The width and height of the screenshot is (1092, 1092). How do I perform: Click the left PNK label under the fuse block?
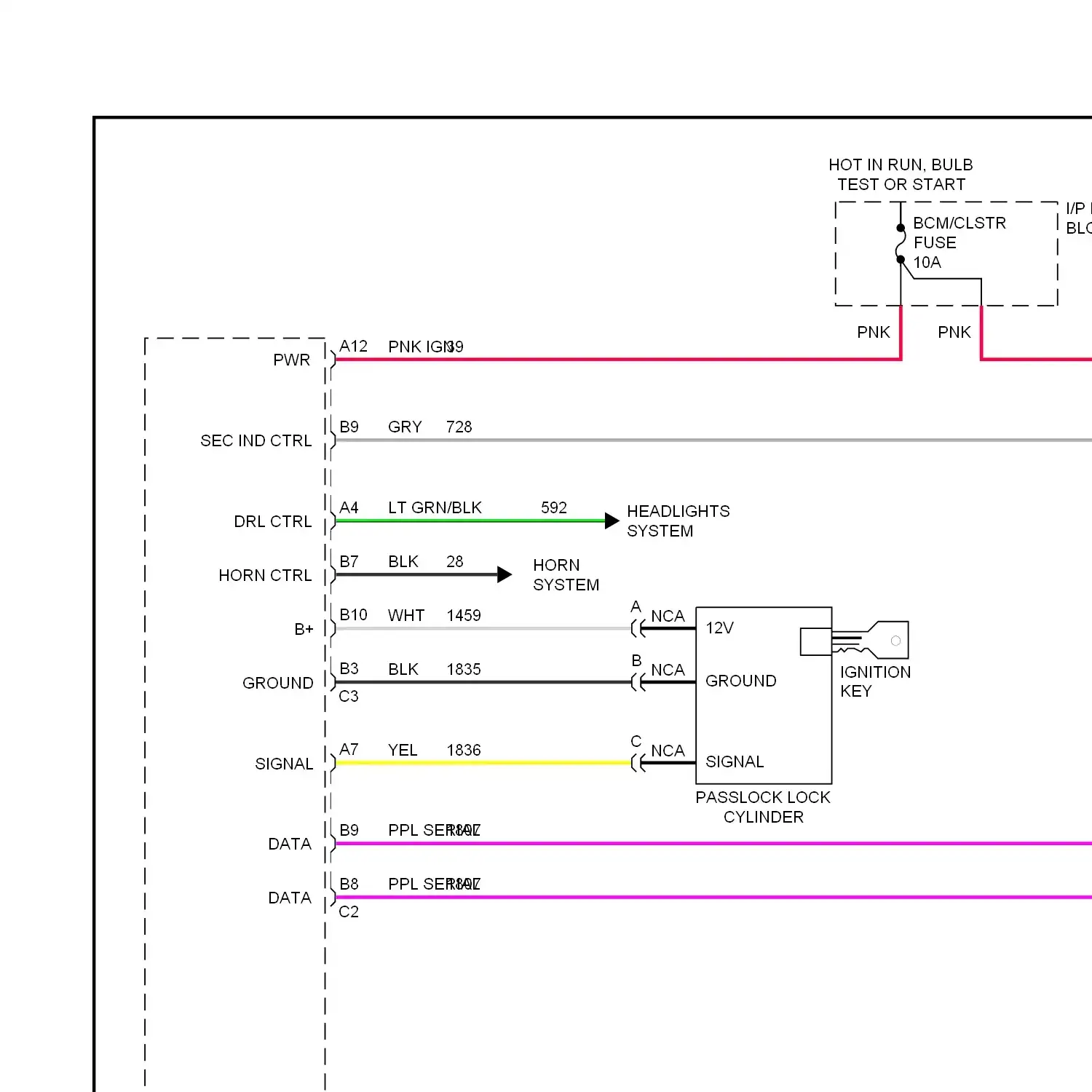[873, 332]
